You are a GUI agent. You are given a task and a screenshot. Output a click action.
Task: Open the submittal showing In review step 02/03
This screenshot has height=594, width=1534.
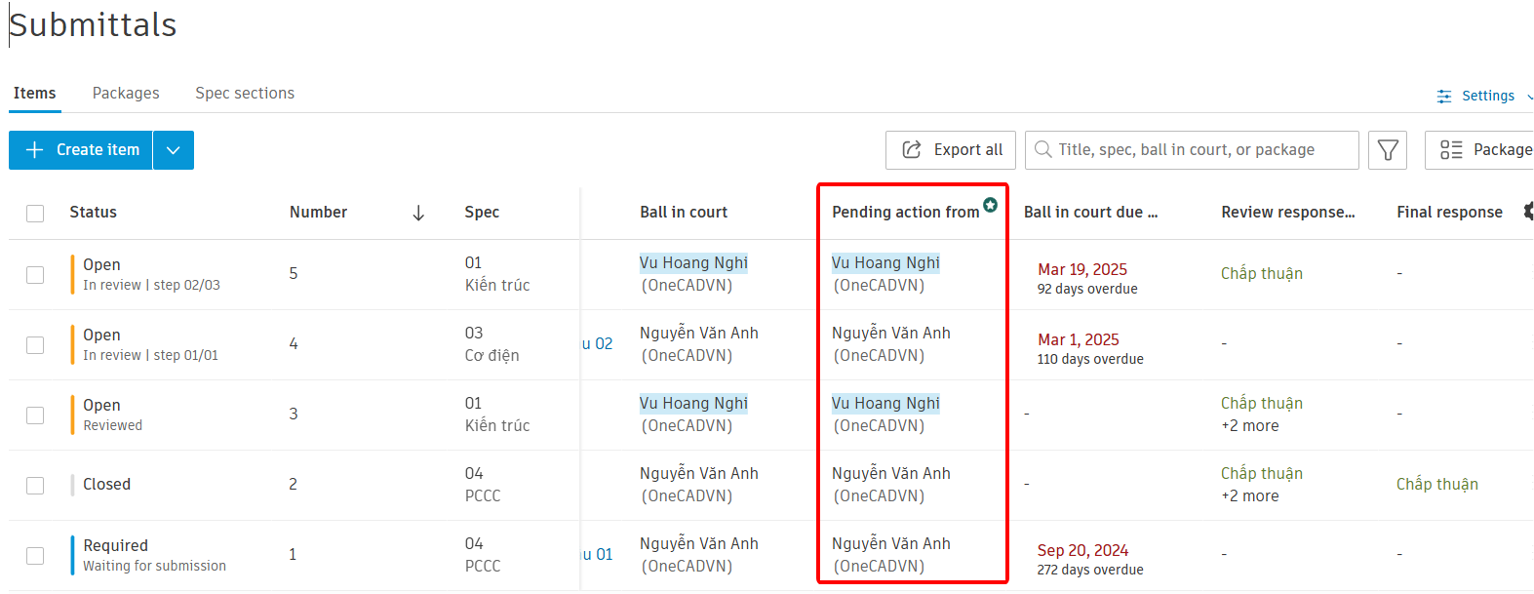tap(151, 275)
